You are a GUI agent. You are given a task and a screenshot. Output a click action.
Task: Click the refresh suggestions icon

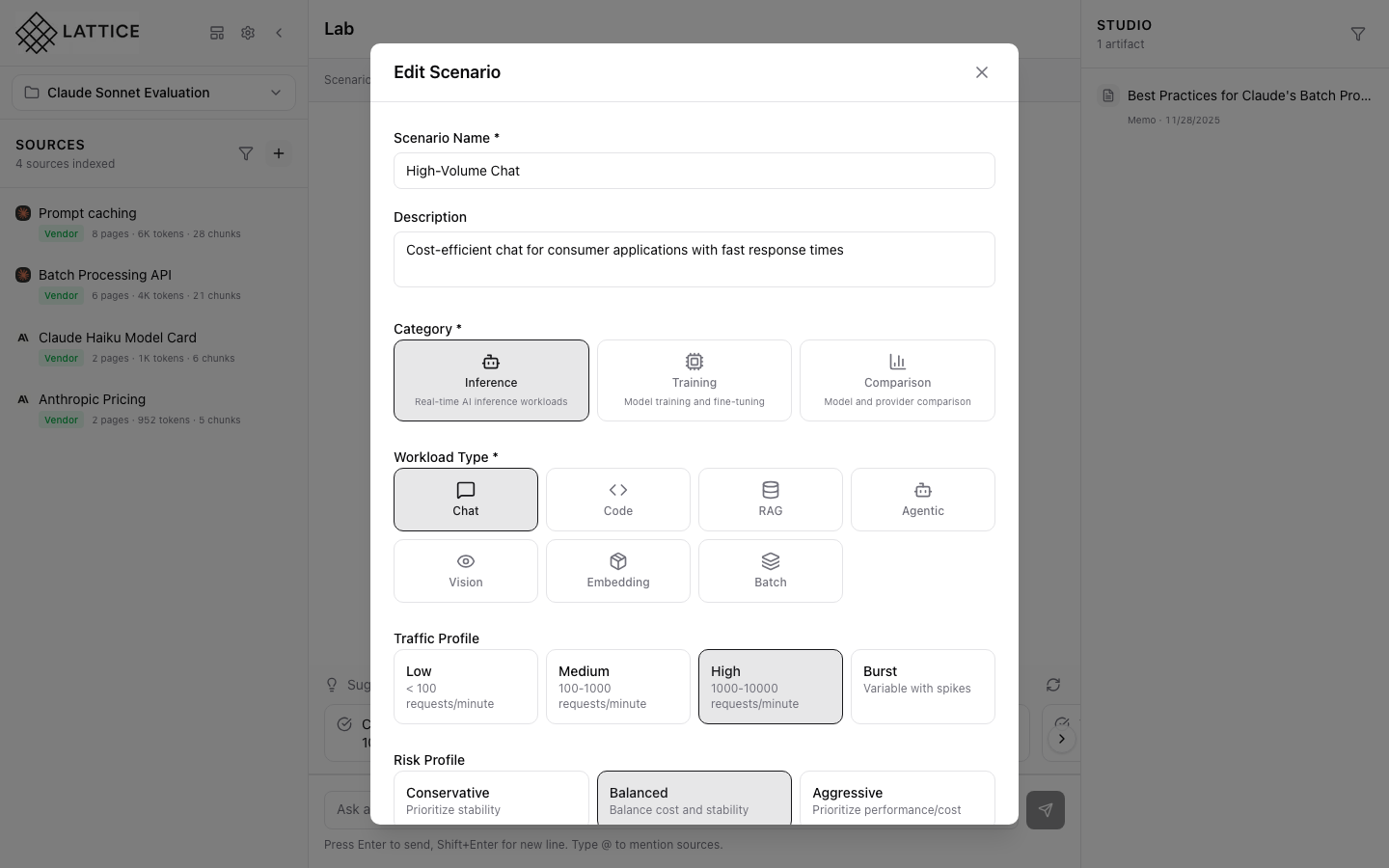pyautogui.click(x=1053, y=685)
